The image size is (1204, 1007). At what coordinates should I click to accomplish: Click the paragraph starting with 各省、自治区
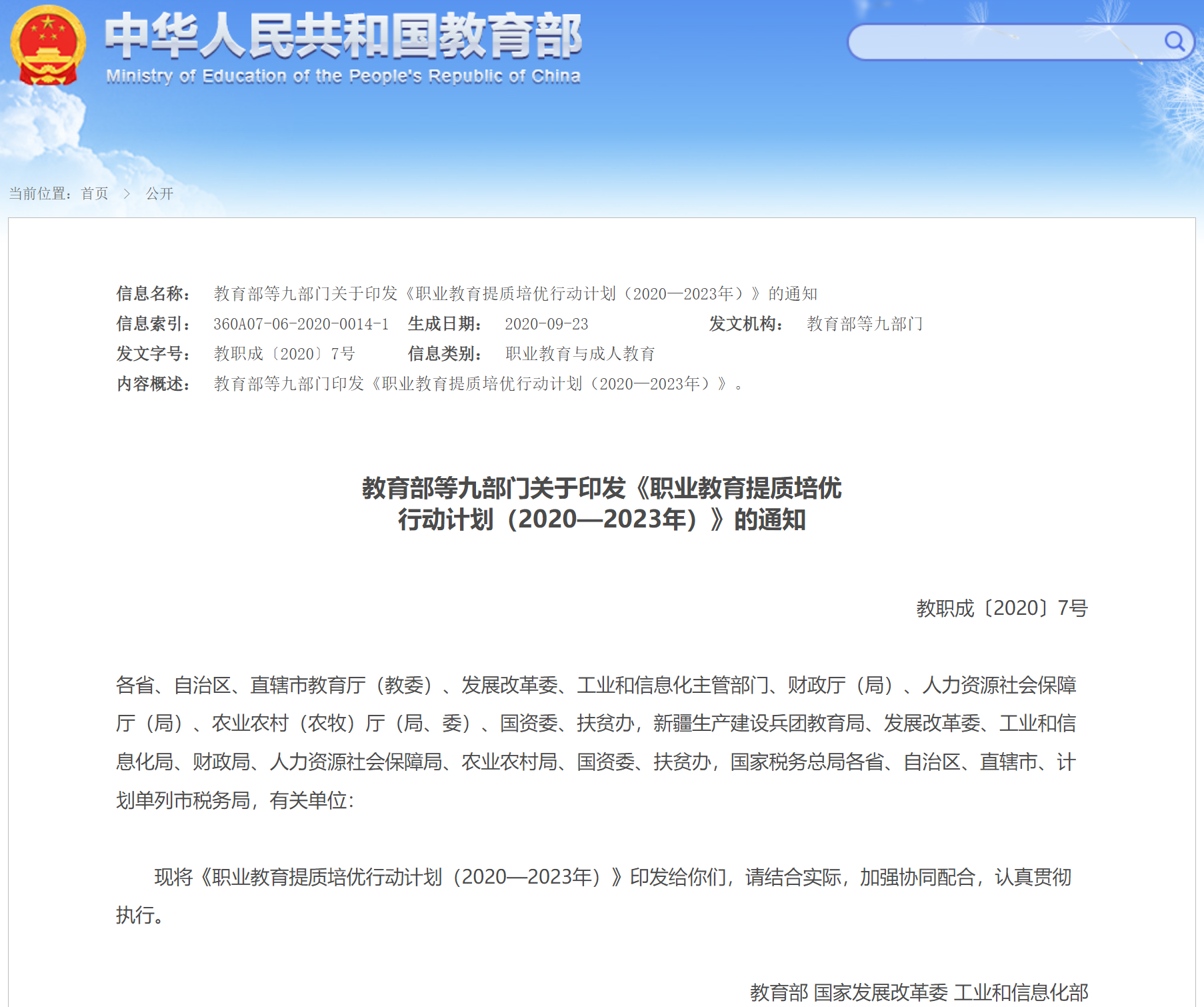596,742
